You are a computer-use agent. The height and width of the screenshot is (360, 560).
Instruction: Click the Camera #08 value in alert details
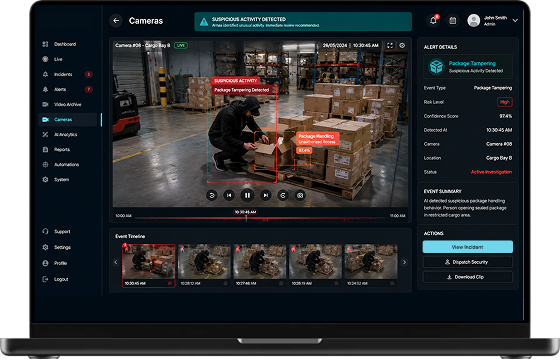(499, 144)
